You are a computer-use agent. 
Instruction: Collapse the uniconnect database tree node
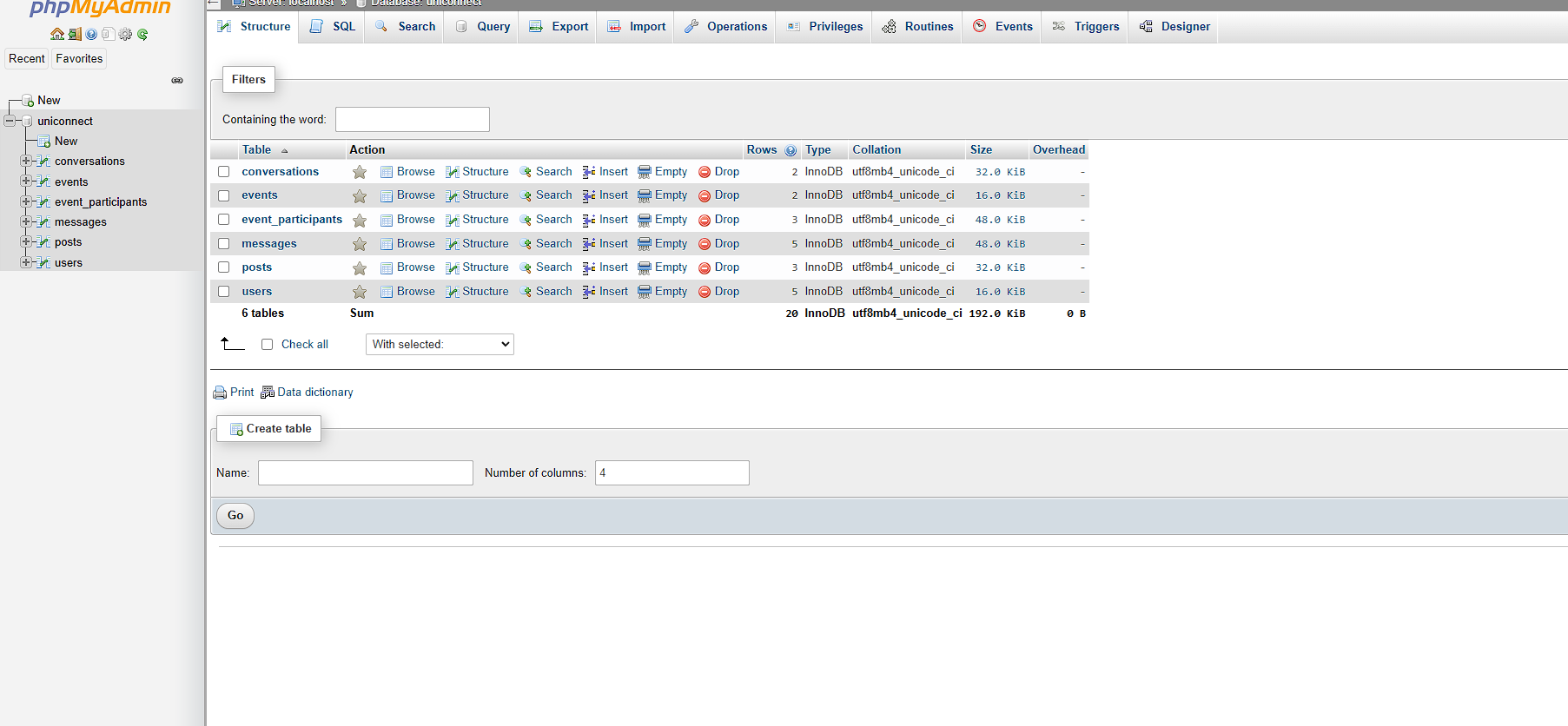(10, 121)
